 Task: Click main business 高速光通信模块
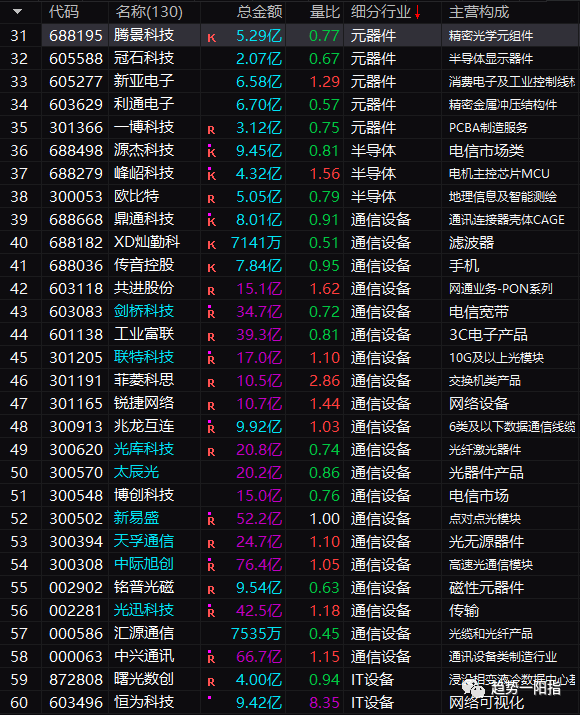tap(491, 565)
